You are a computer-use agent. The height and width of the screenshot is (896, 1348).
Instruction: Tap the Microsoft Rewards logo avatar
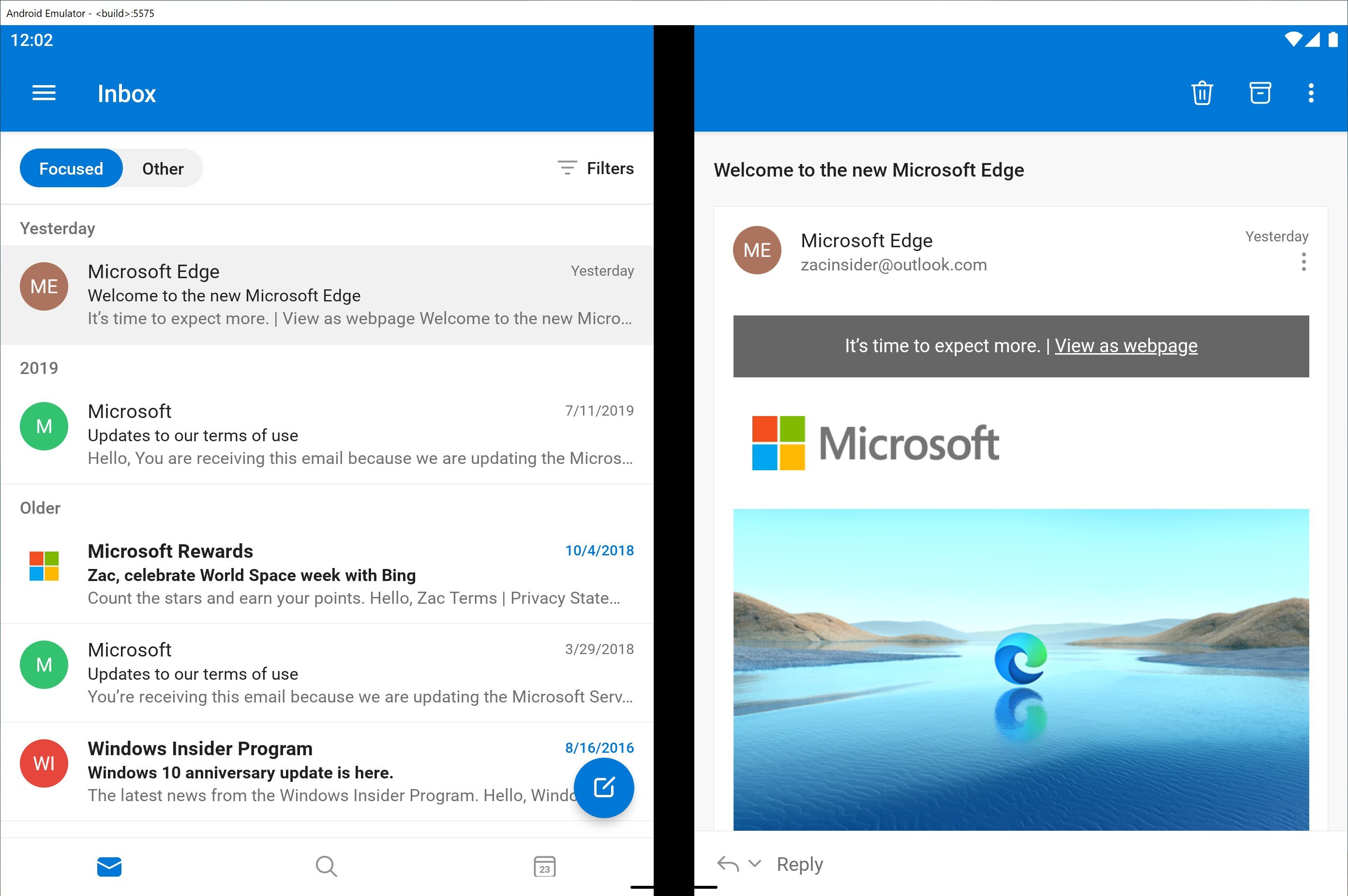(44, 566)
